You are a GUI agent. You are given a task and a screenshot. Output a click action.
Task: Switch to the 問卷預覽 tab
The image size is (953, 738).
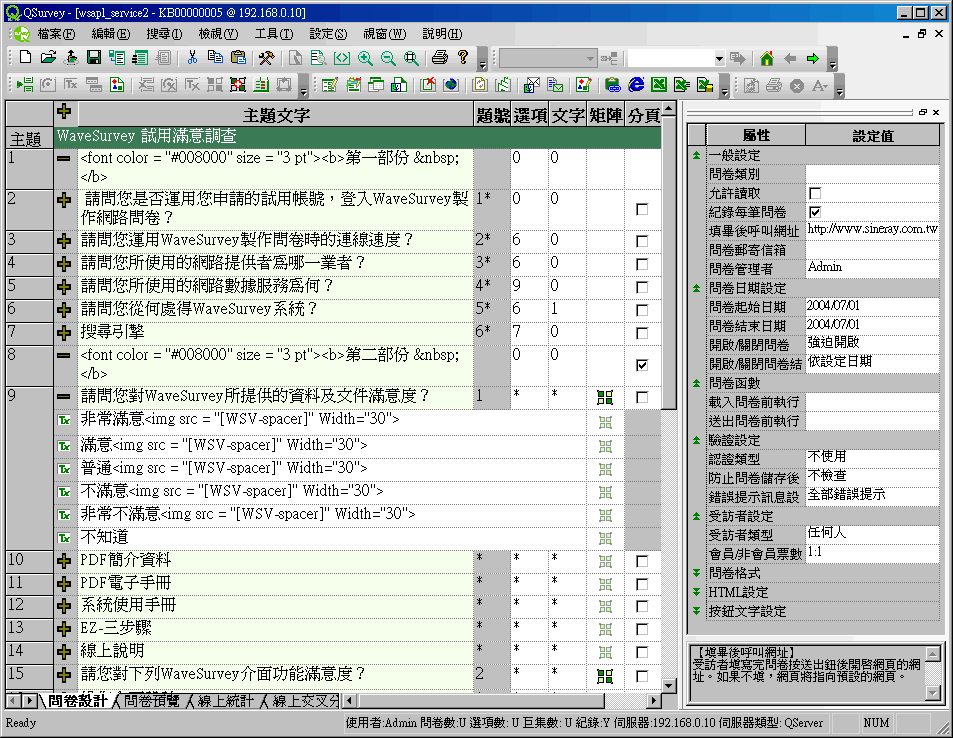(151, 701)
